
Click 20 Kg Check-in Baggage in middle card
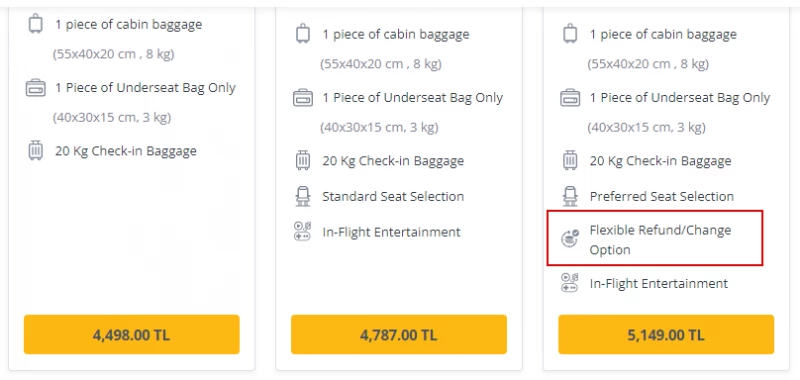coord(393,161)
